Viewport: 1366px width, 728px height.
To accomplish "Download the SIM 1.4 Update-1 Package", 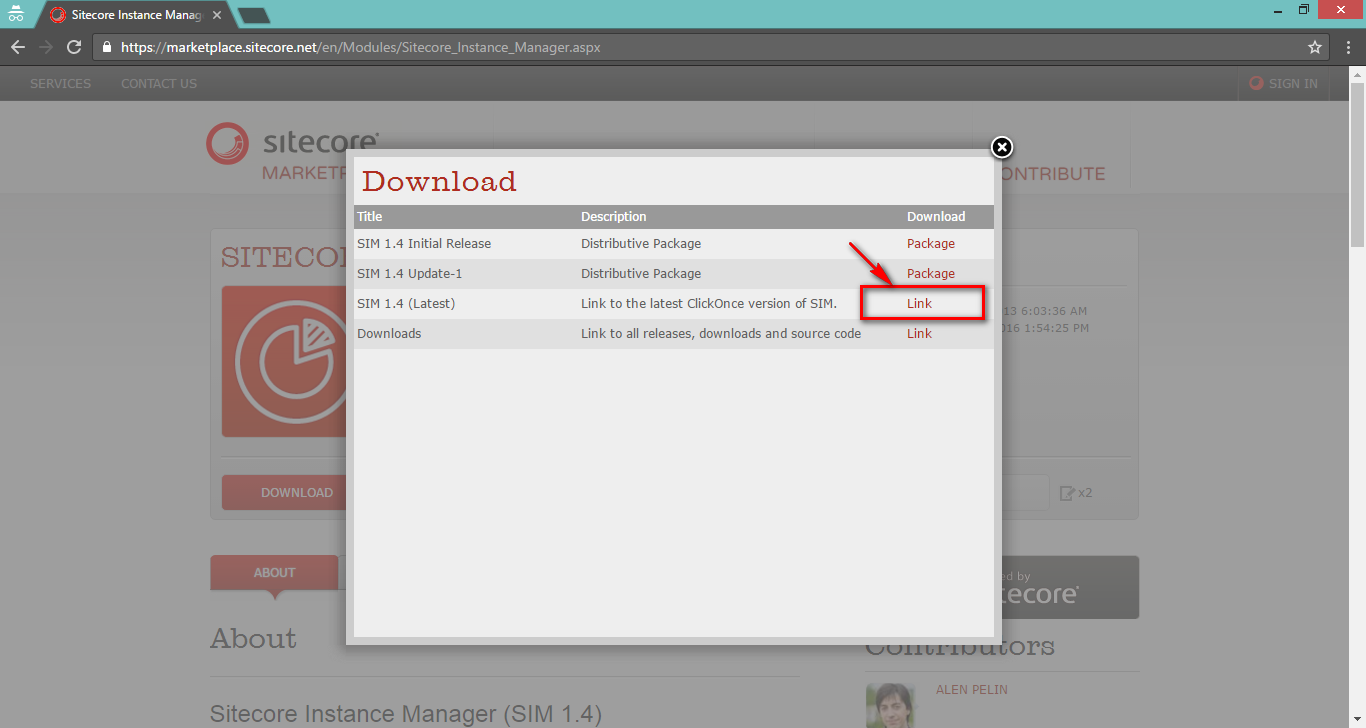I will coord(931,274).
